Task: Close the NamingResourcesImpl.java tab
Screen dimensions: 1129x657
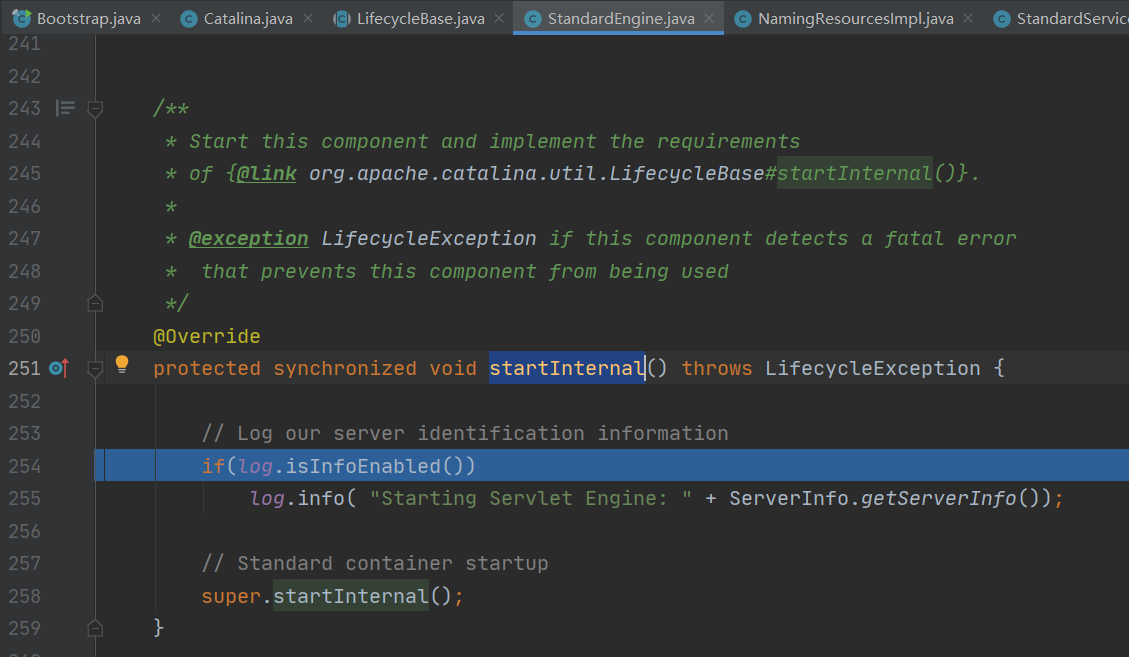Action: (x=968, y=19)
